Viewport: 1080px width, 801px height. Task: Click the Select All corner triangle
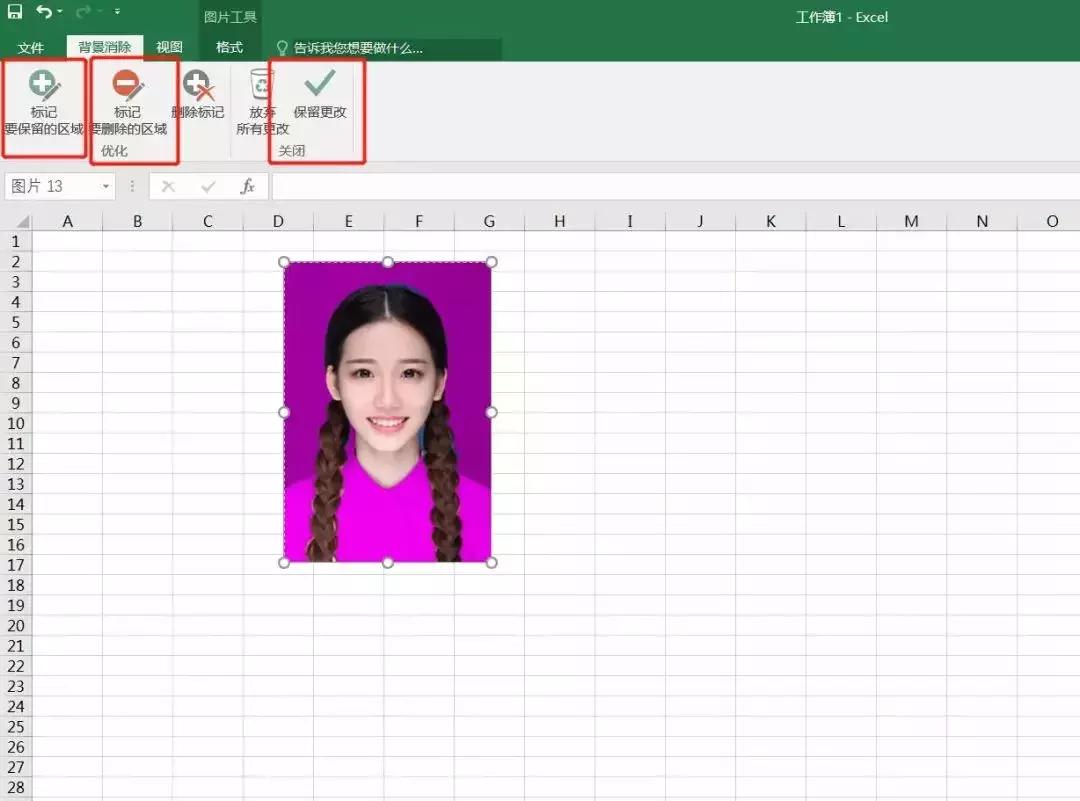[x=23, y=222]
